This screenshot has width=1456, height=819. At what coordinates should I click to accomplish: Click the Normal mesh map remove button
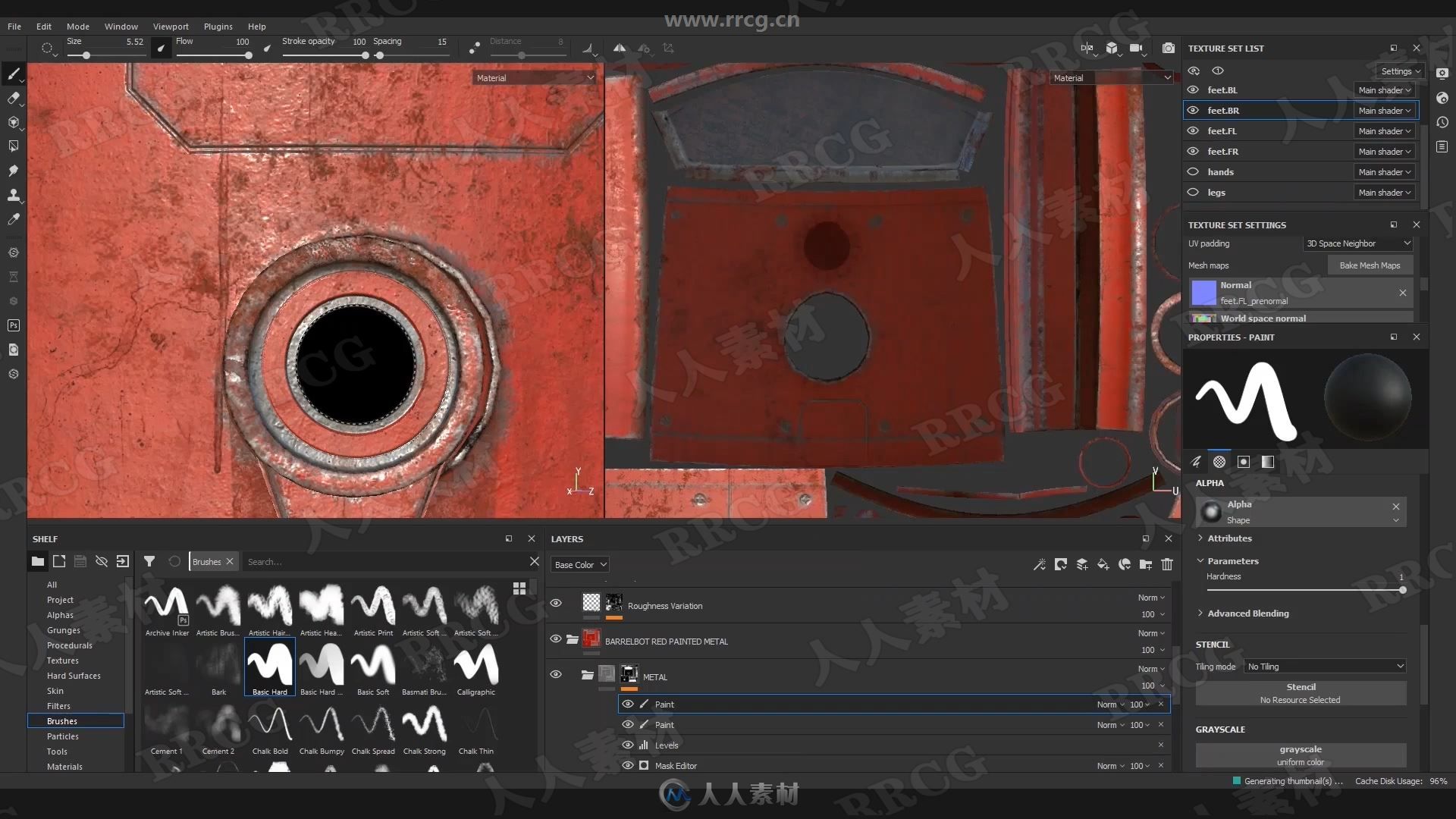click(1403, 293)
